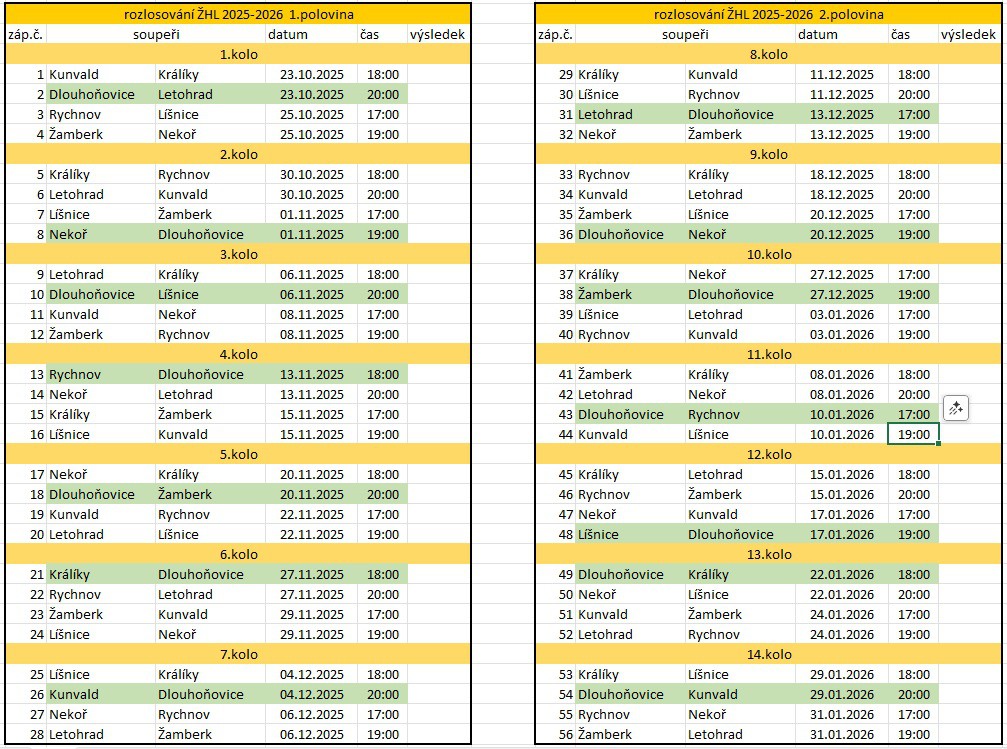Select the "soupeři" header in second-half table
The height and width of the screenshot is (749, 1007).
tap(685, 34)
